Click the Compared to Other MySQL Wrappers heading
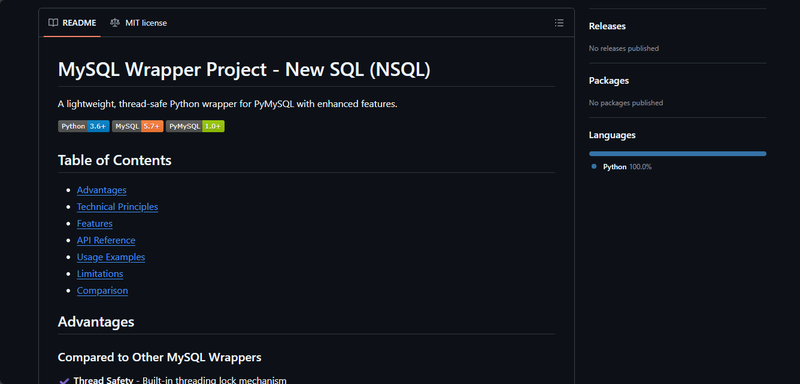The width and height of the screenshot is (800, 384). 160,357
